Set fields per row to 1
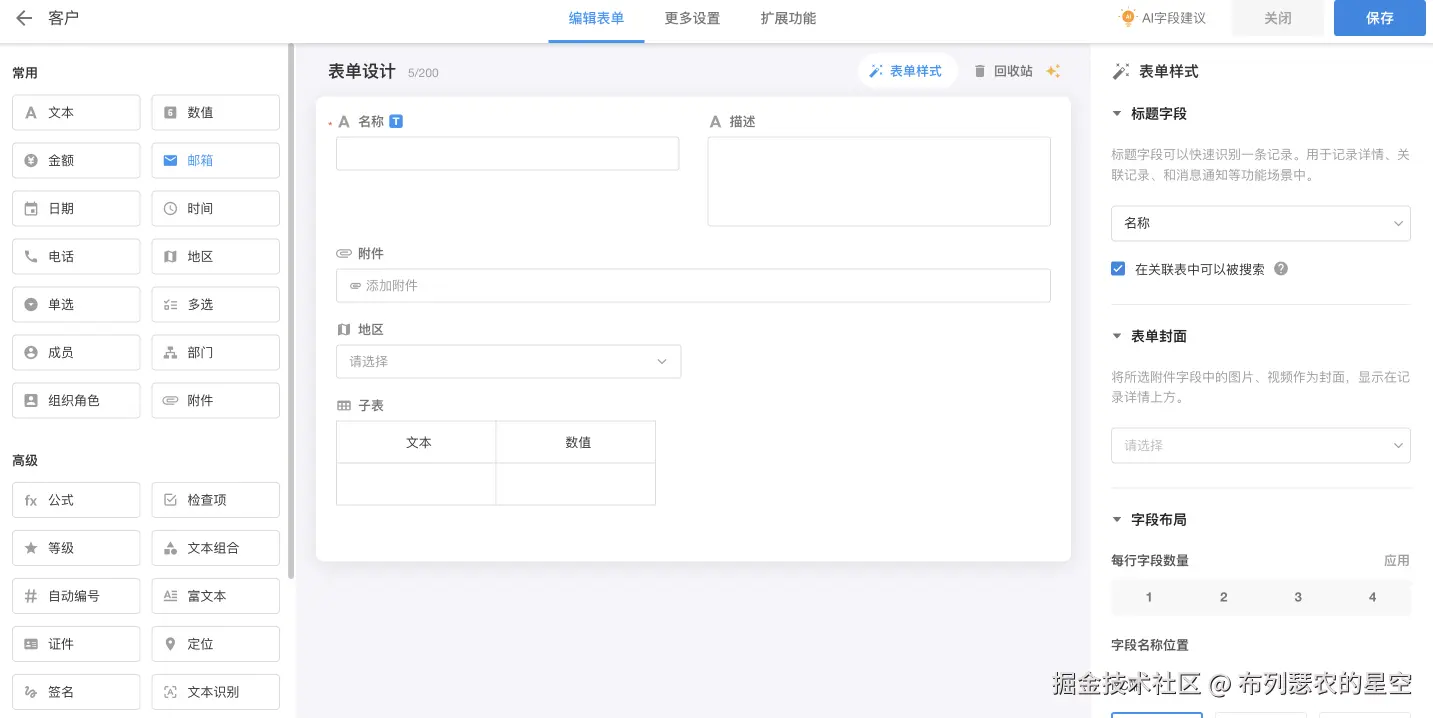The height and width of the screenshot is (718, 1433). [x=1149, y=597]
